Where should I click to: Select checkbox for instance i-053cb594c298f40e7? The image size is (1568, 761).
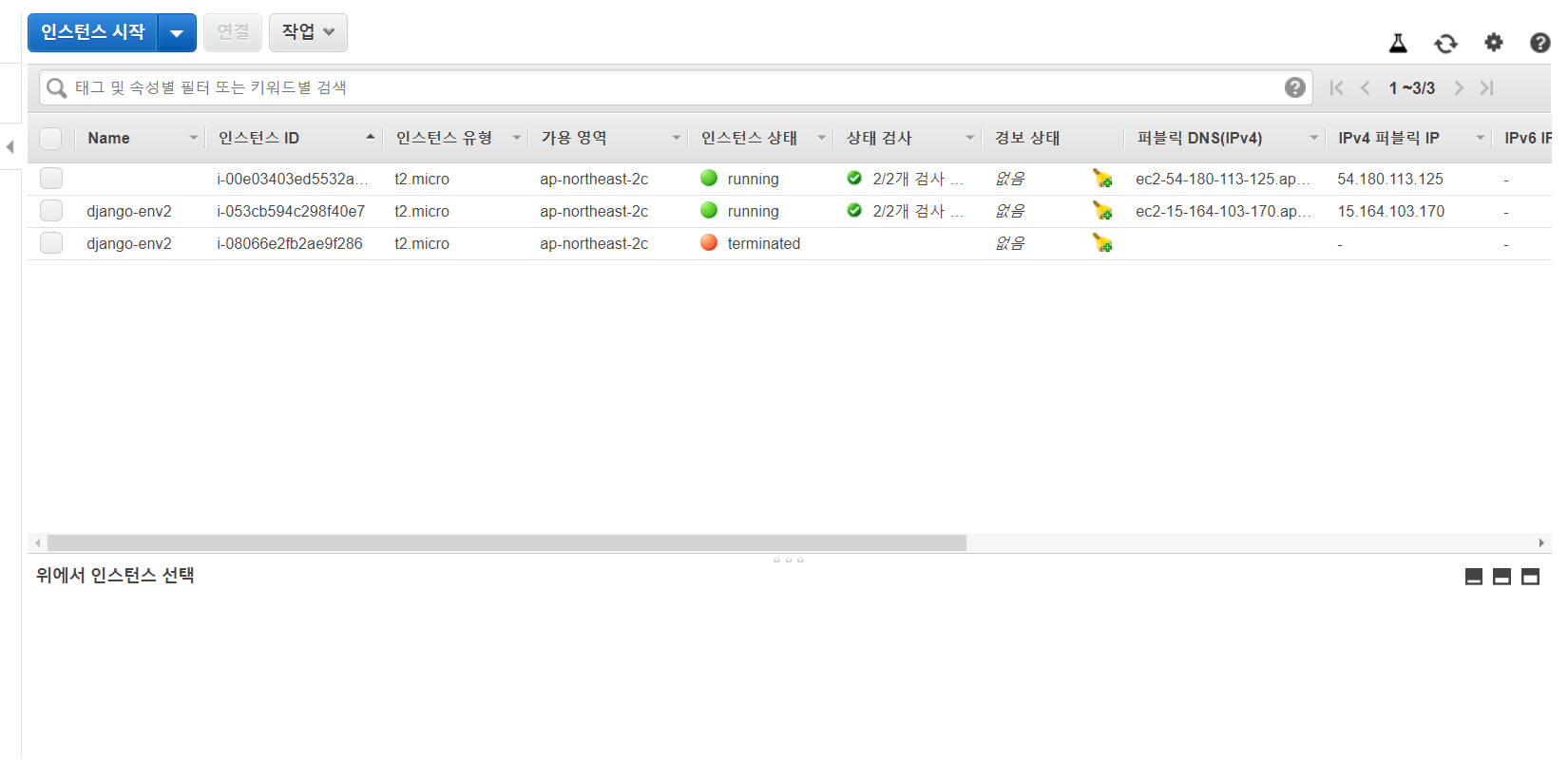pyautogui.click(x=51, y=211)
